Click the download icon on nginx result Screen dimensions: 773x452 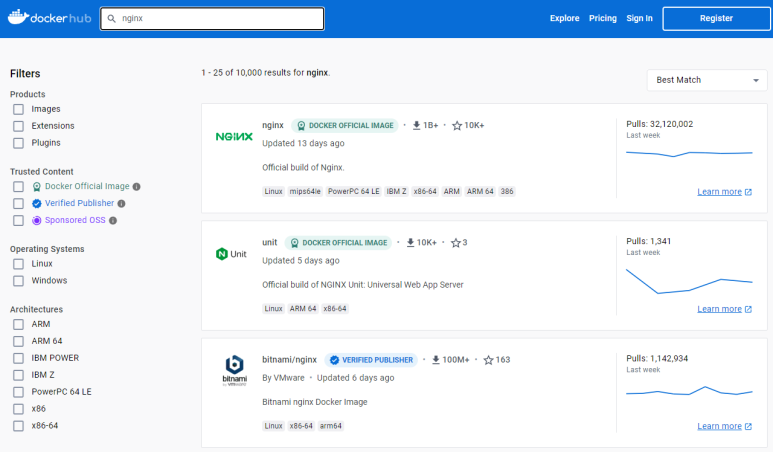coord(417,126)
